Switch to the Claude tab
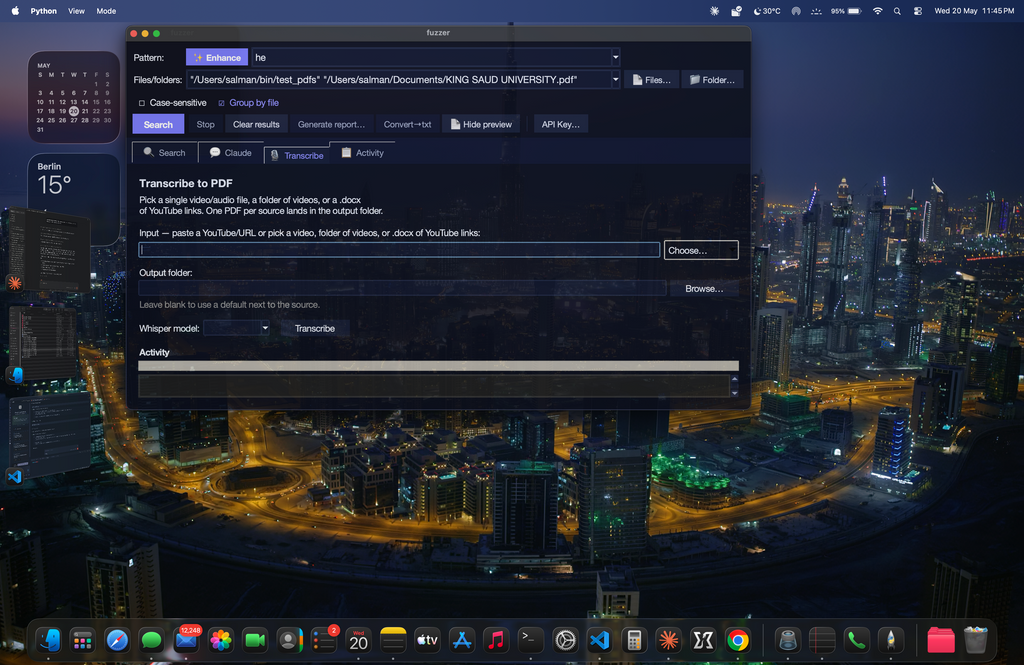 [x=231, y=153]
